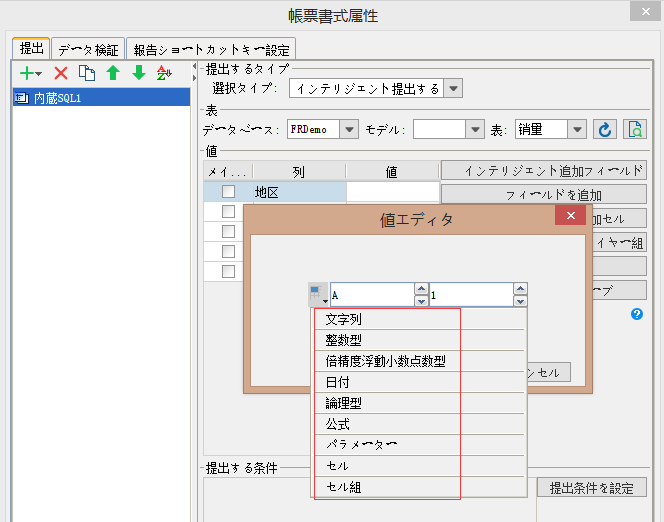Increment column A spinner
664x522 pixels.
(421, 289)
